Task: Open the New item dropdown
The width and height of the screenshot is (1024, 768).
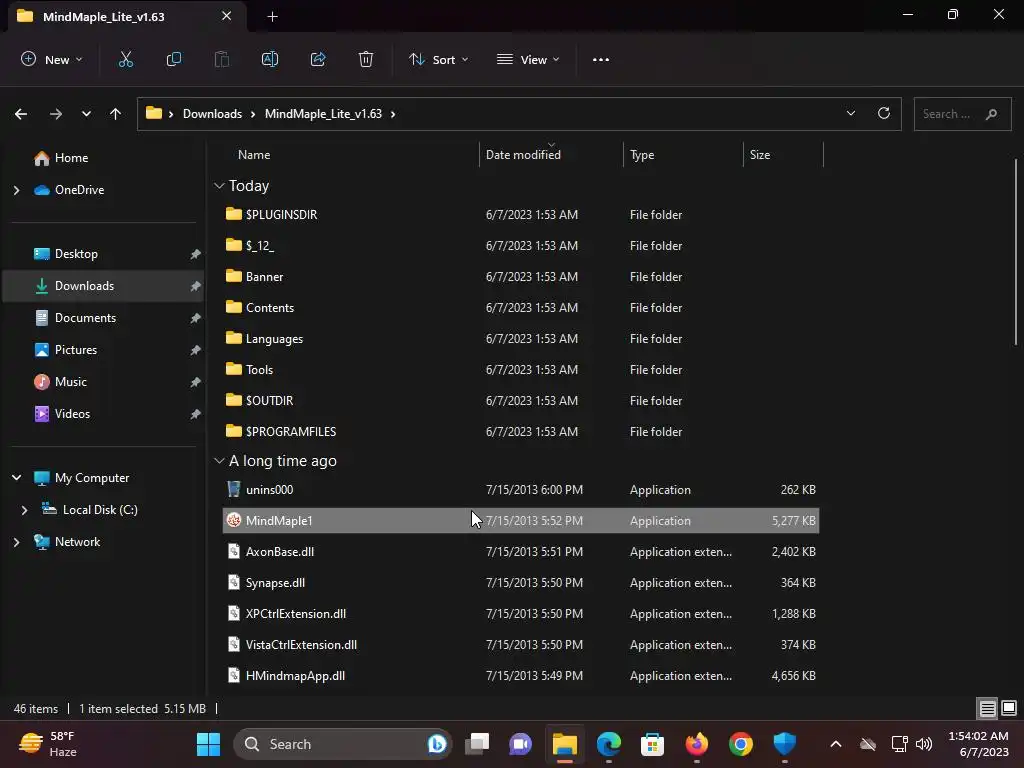Action: [52, 59]
